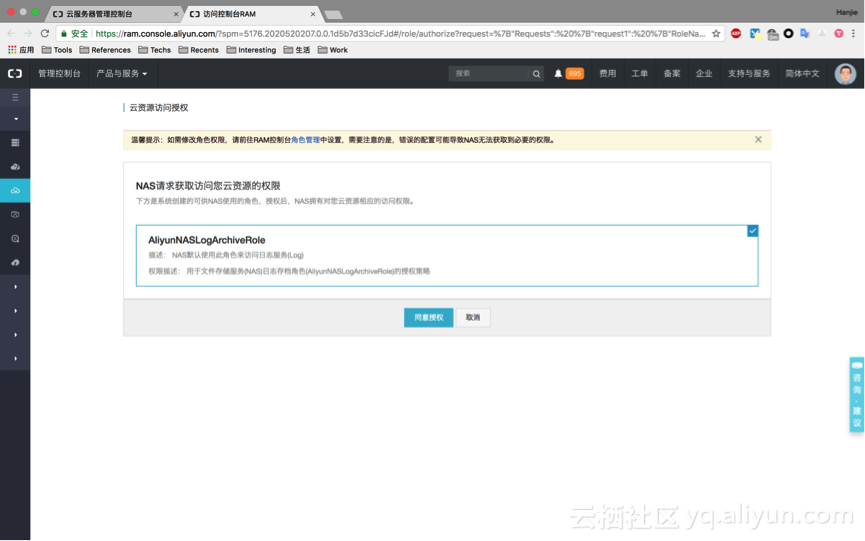Click the browser forward arrow

point(28,34)
